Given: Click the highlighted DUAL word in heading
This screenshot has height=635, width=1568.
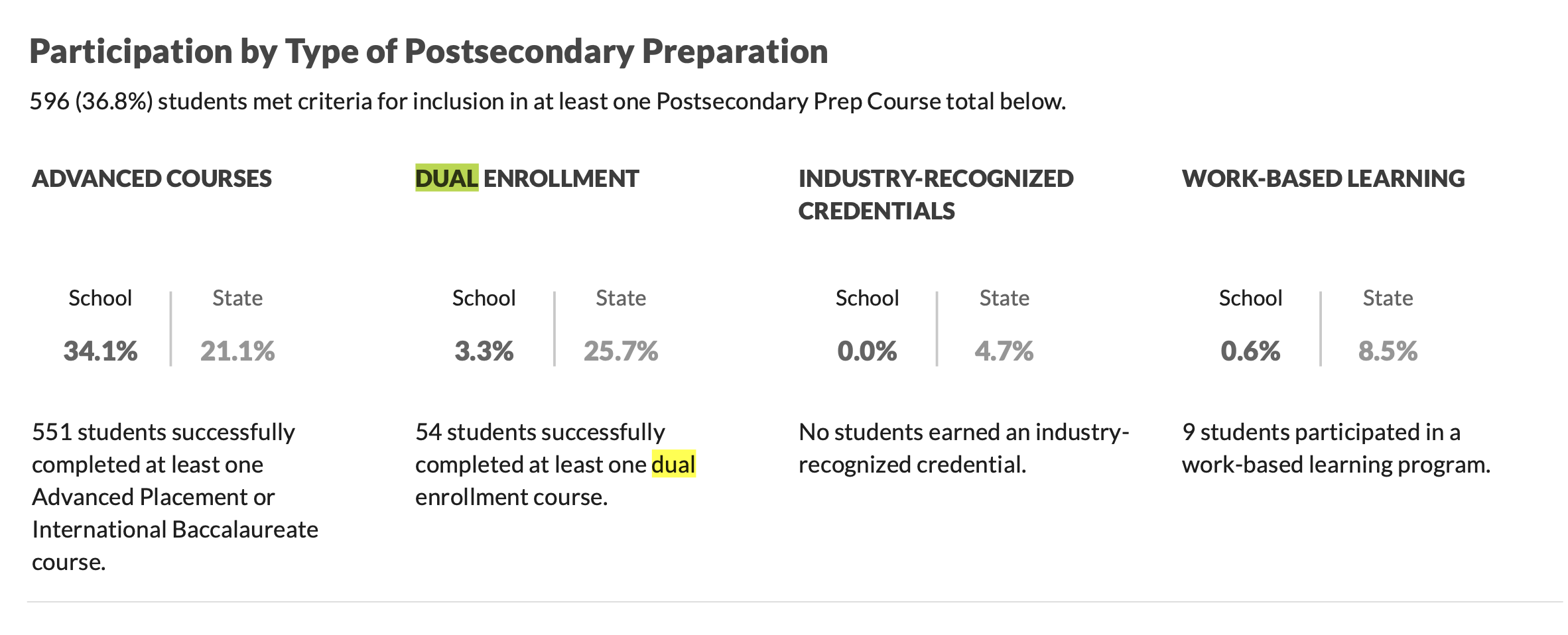Looking at the screenshot, I should coord(446,178).
